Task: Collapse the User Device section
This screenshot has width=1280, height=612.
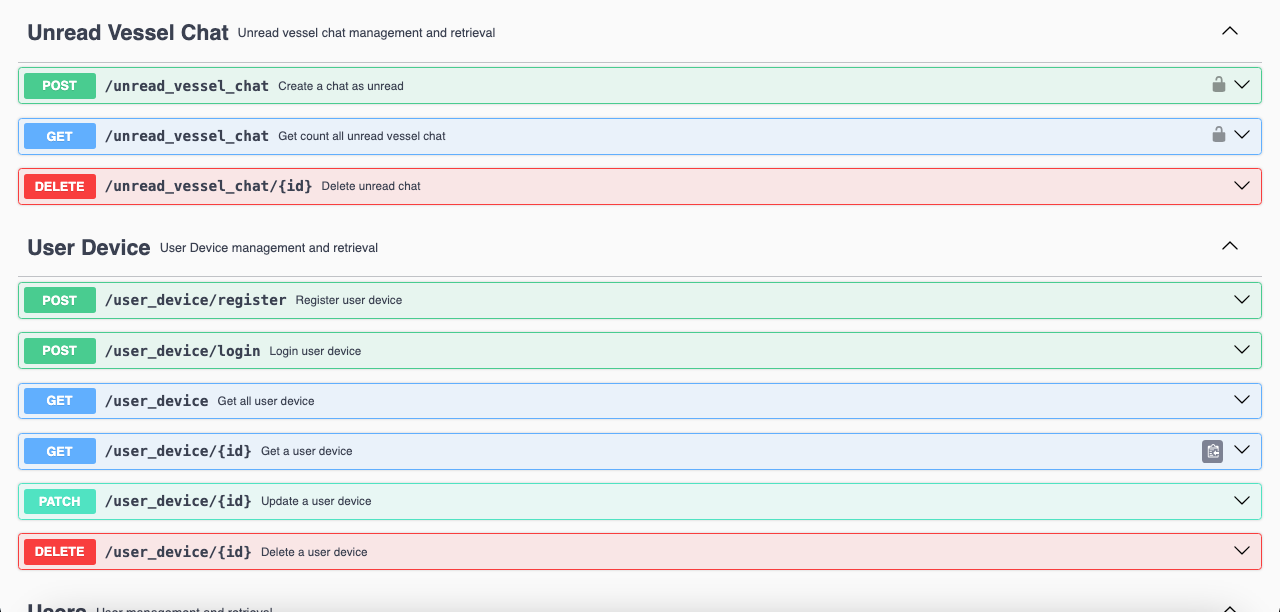Action: 1230,246
